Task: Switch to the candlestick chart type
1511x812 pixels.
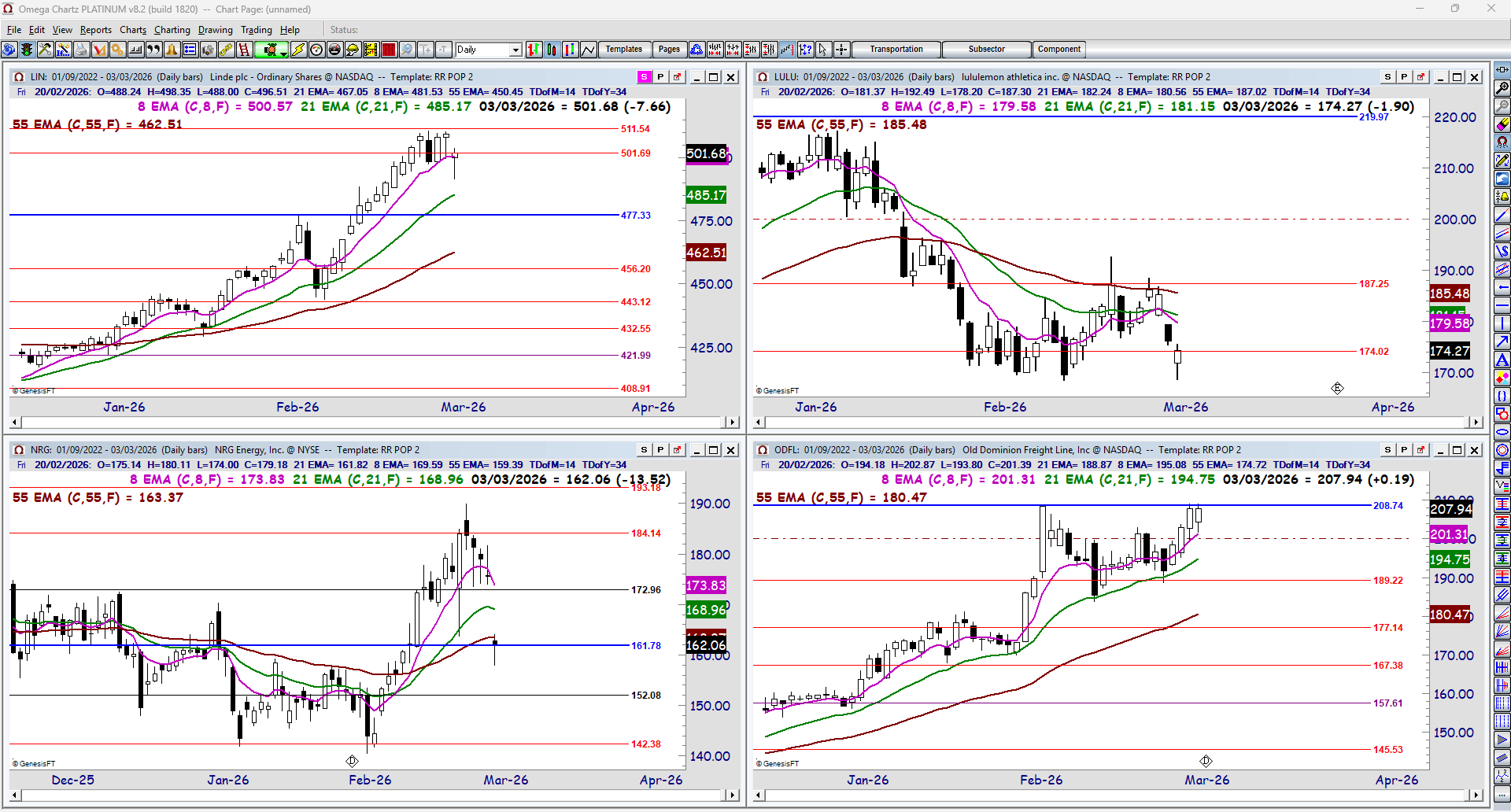Action: [552, 50]
